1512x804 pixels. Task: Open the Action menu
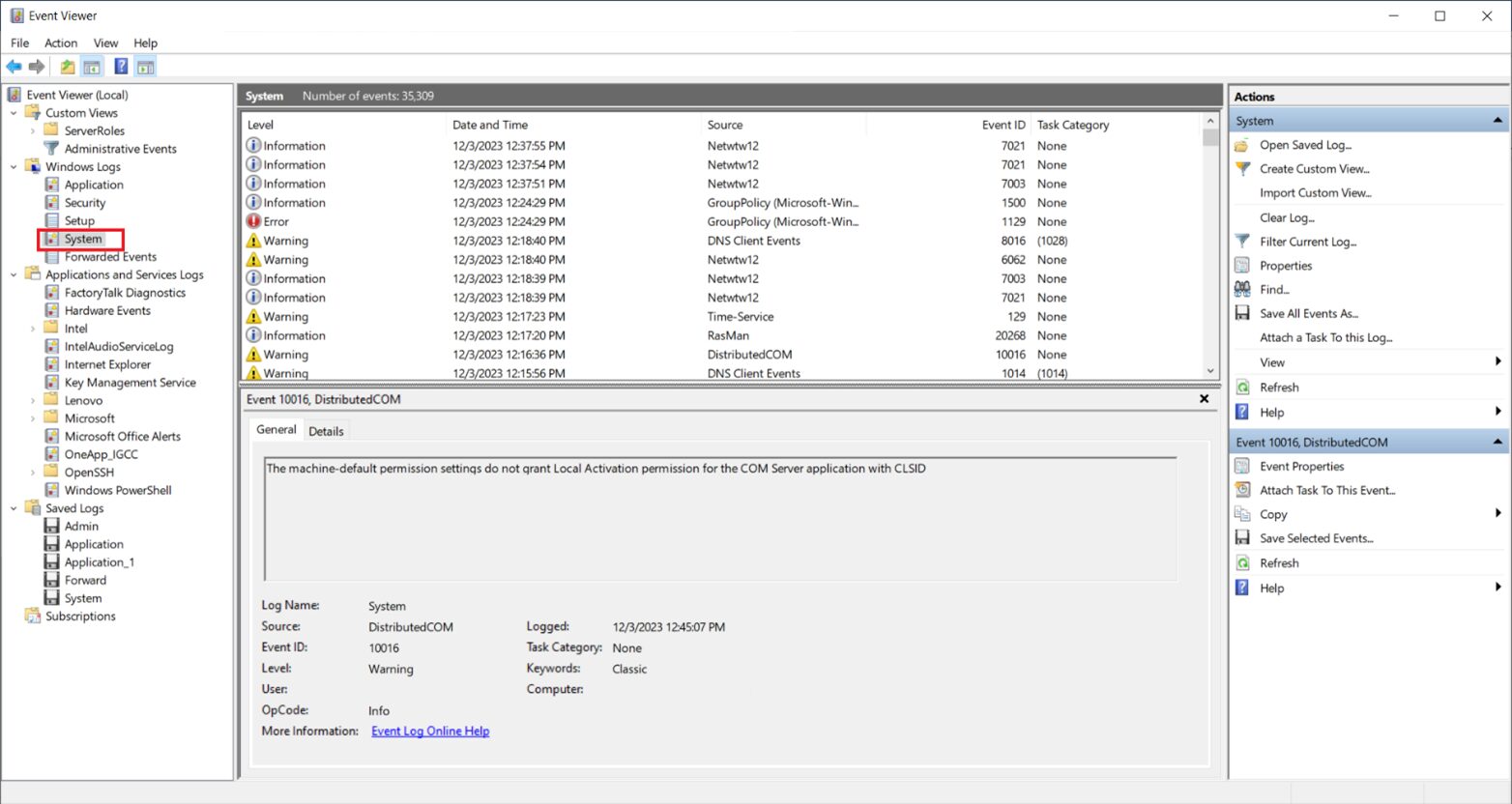tap(61, 43)
